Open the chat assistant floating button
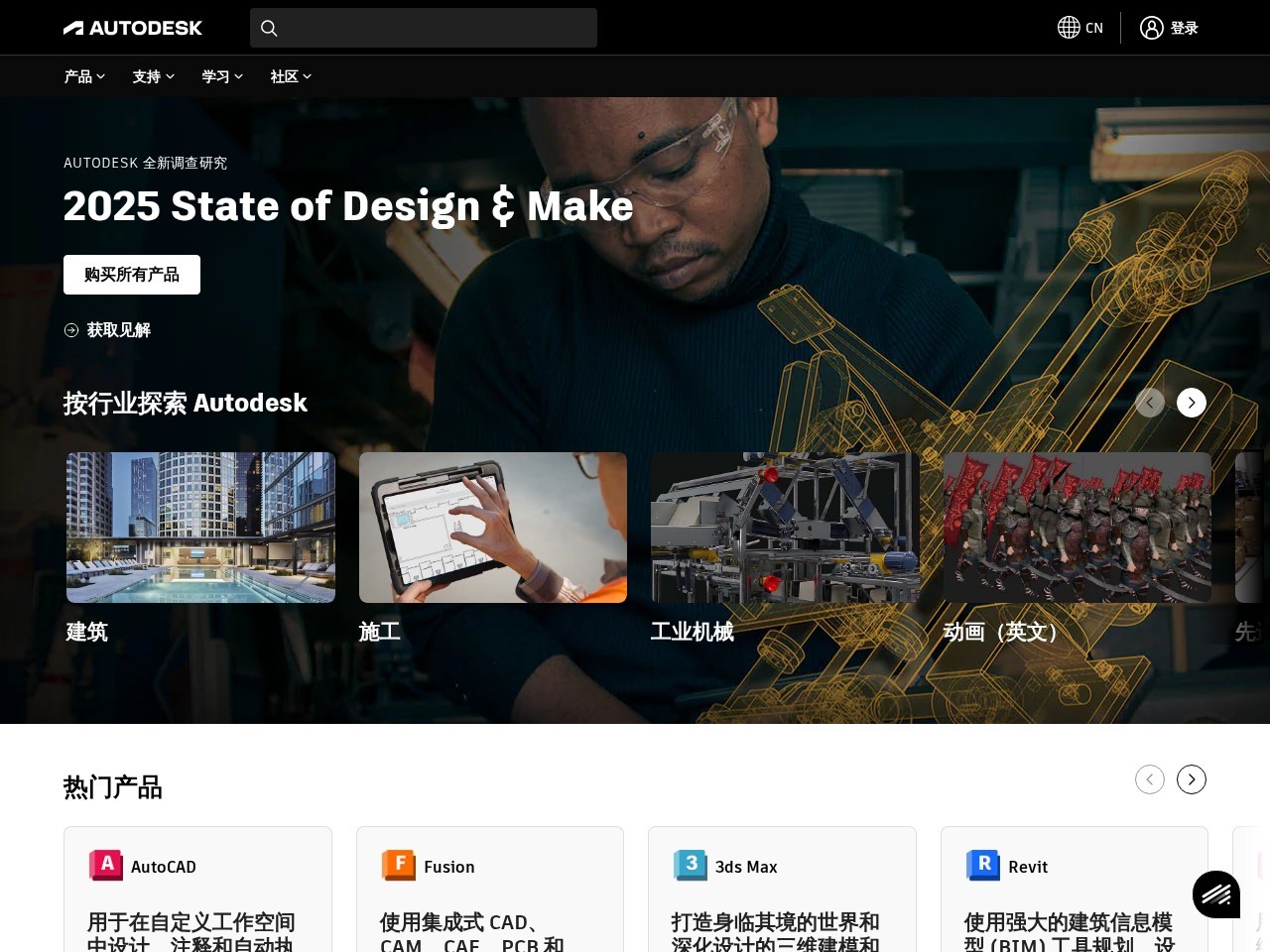 coord(1216,894)
